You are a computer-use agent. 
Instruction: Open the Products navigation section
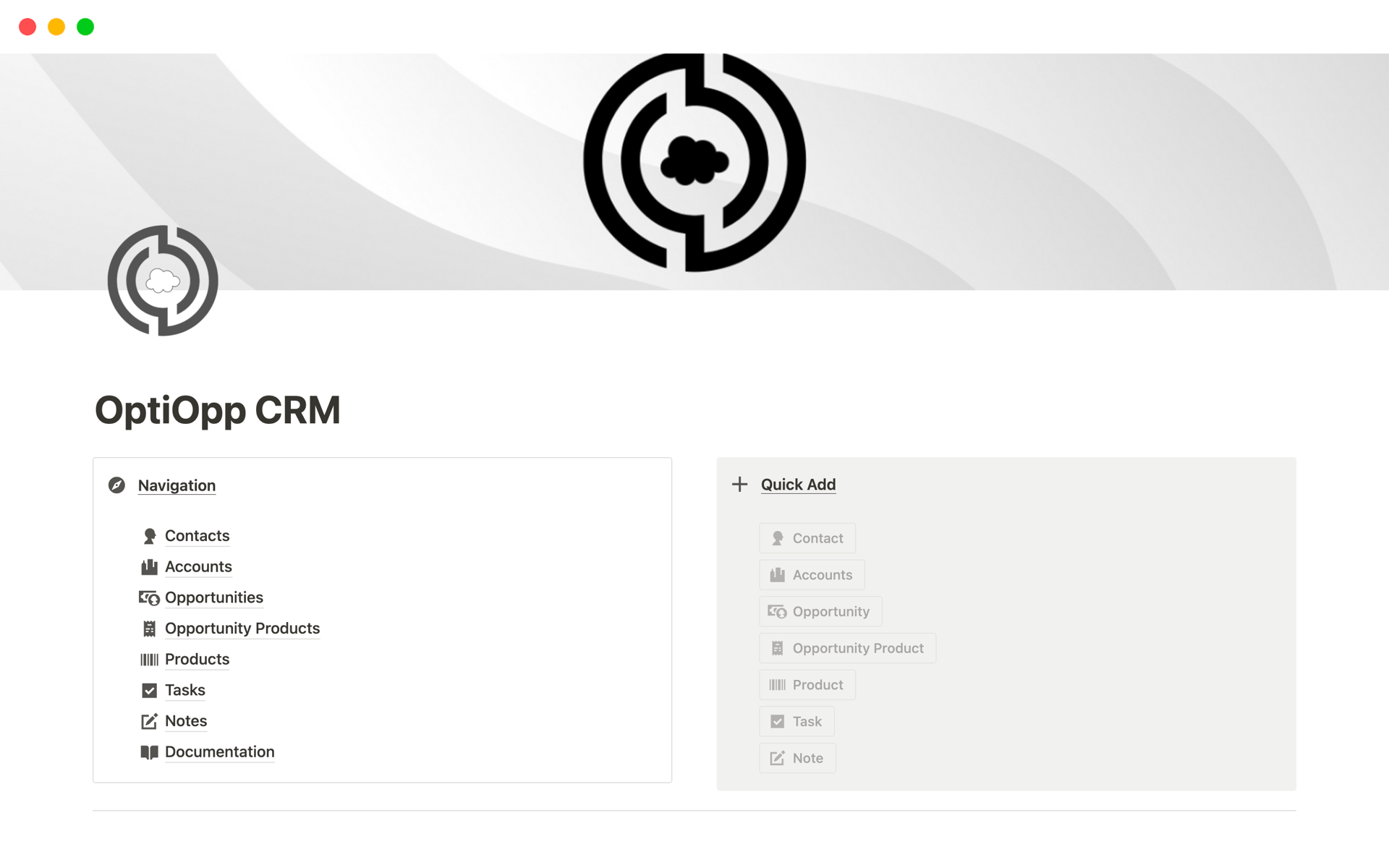pyautogui.click(x=197, y=659)
